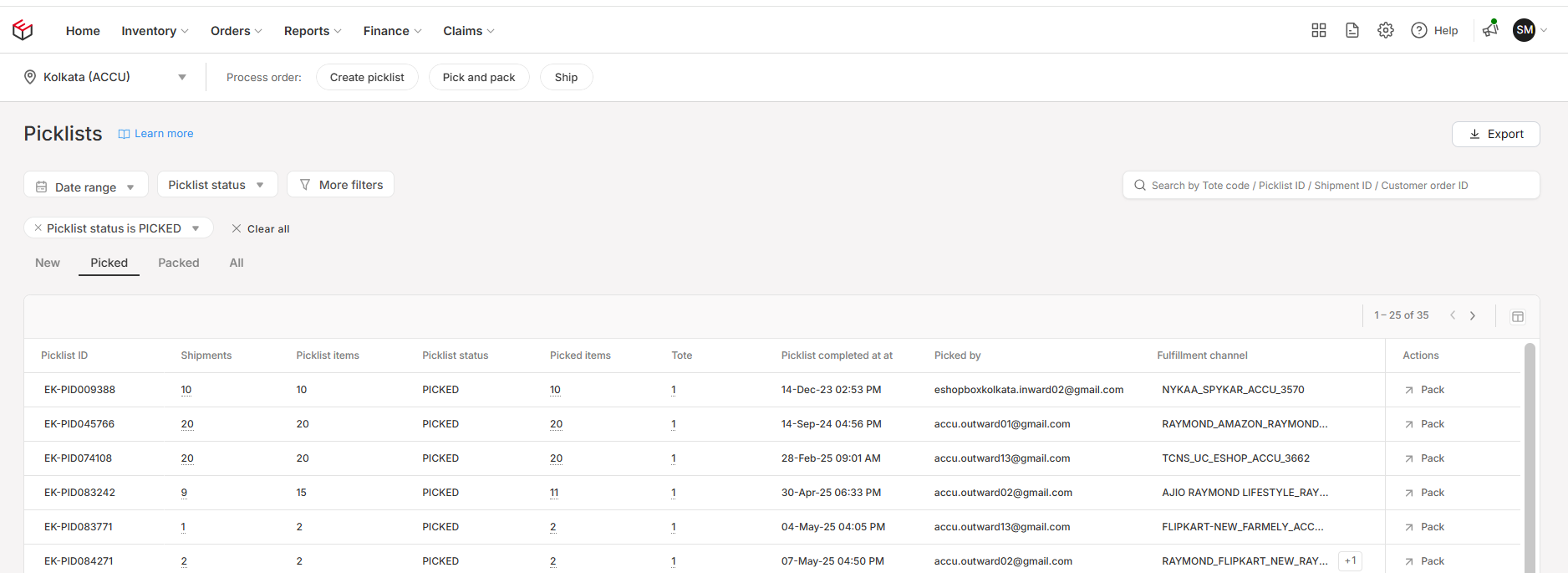Click Pack arrow icon for EK-PID045766
This screenshot has height=573, width=1568.
pyautogui.click(x=1409, y=424)
